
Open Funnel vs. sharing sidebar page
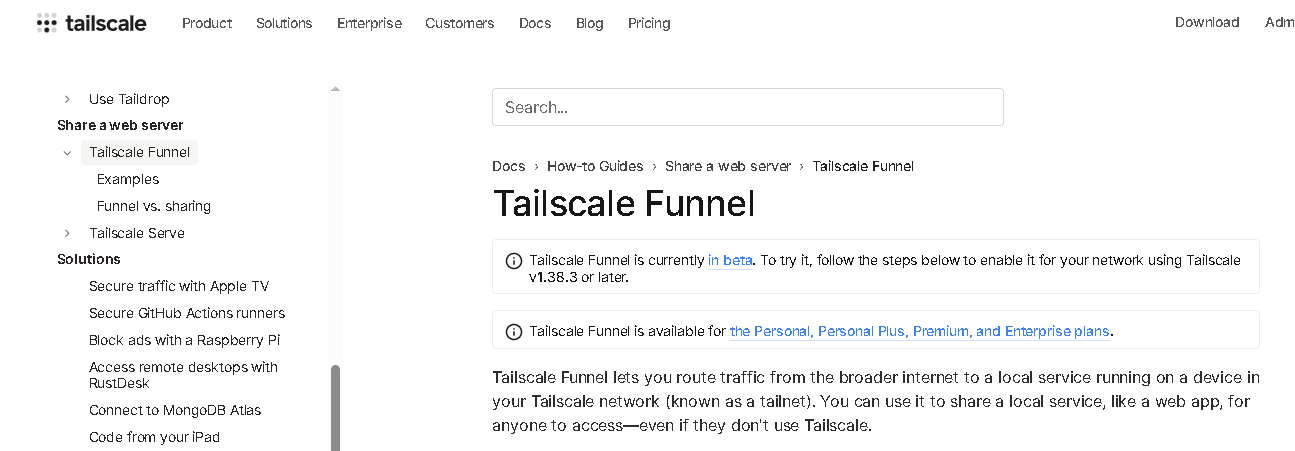click(x=154, y=206)
